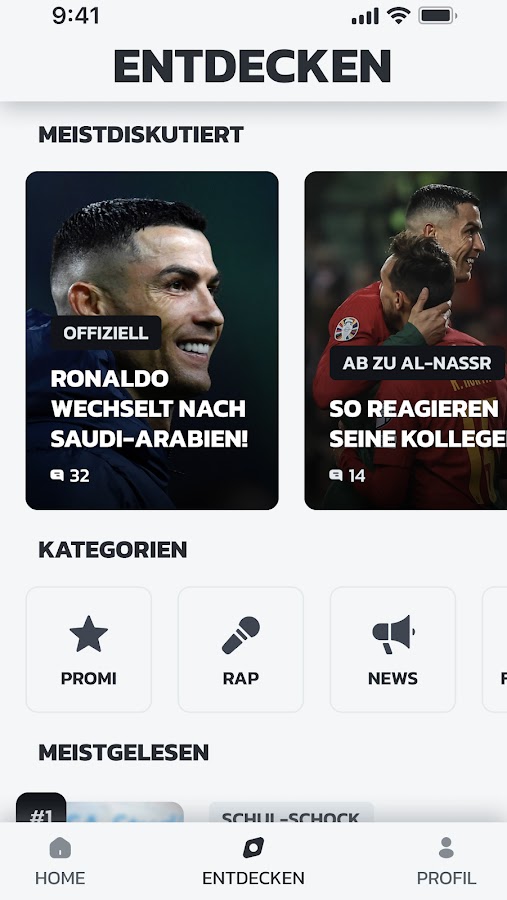Check the battery status icon
The image size is (507, 900).
[x=438, y=16]
